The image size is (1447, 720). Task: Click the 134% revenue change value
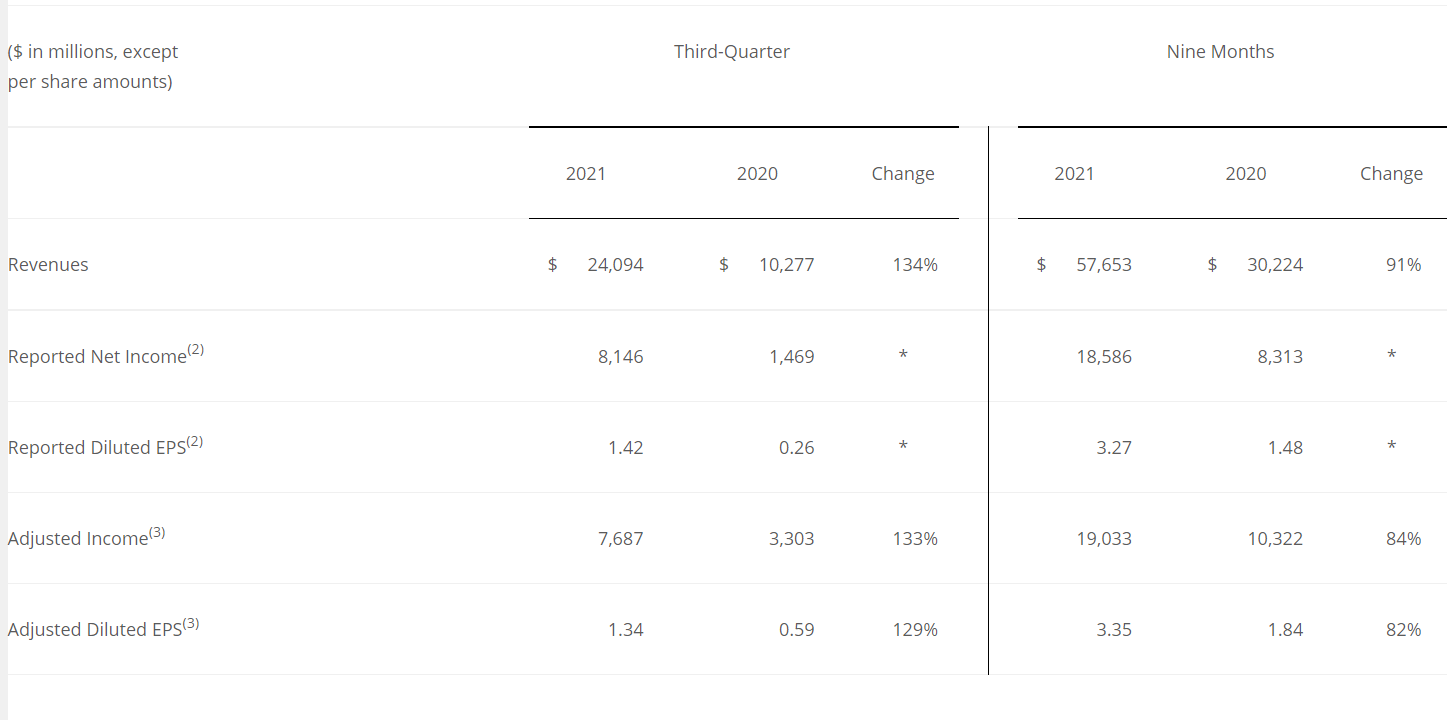coord(915,265)
